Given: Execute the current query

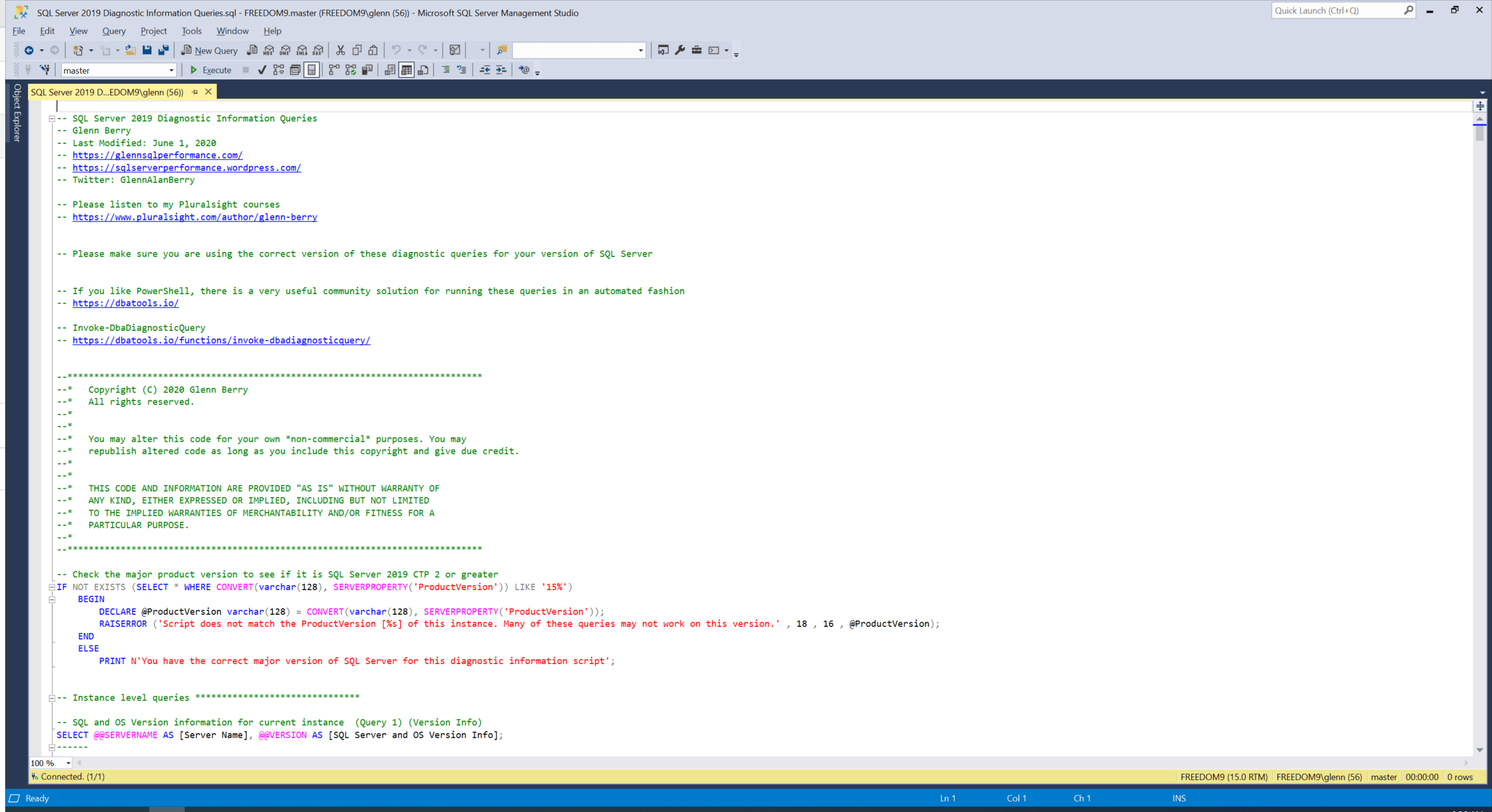Looking at the screenshot, I should point(211,70).
